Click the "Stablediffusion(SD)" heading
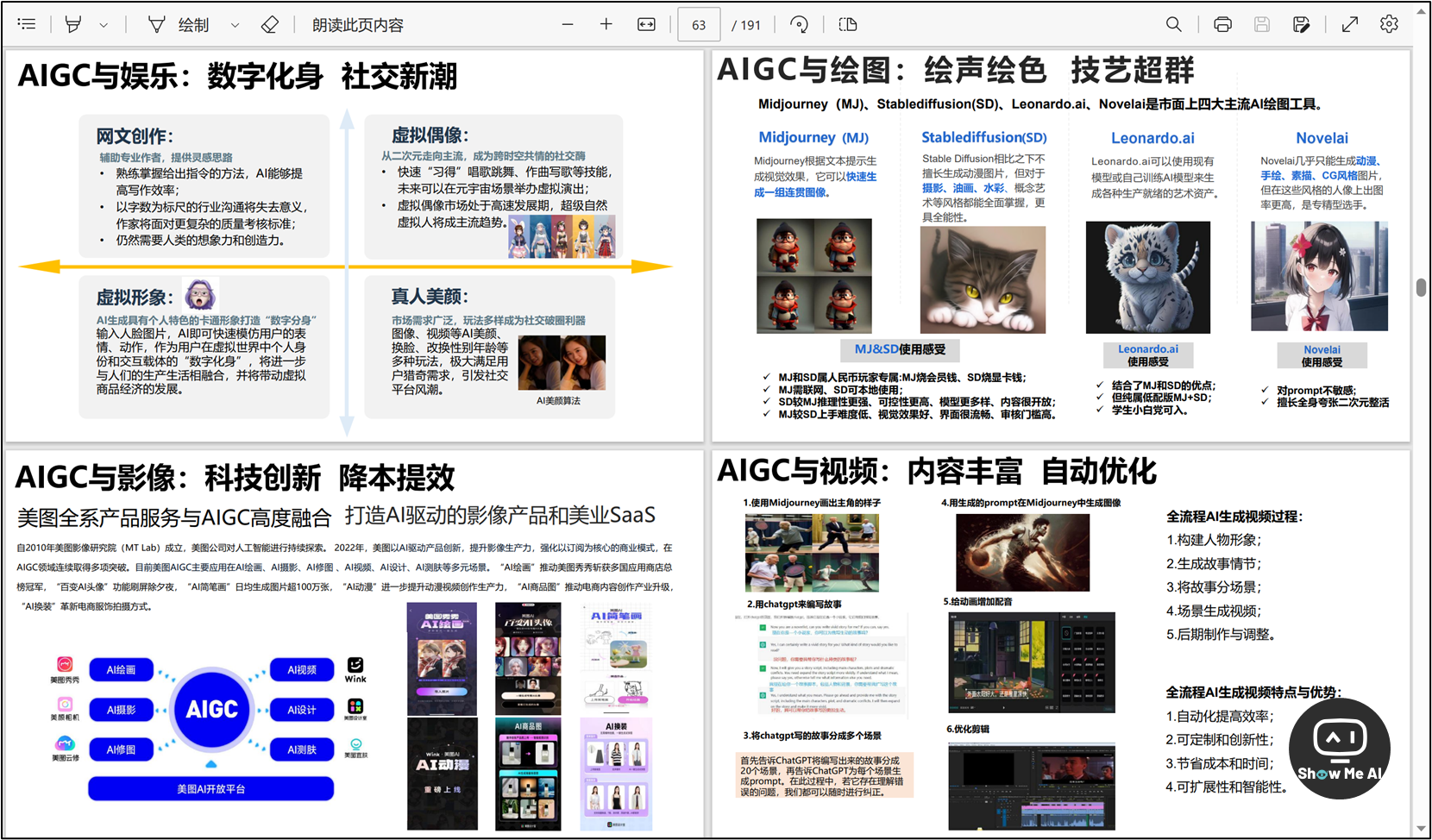 983,137
